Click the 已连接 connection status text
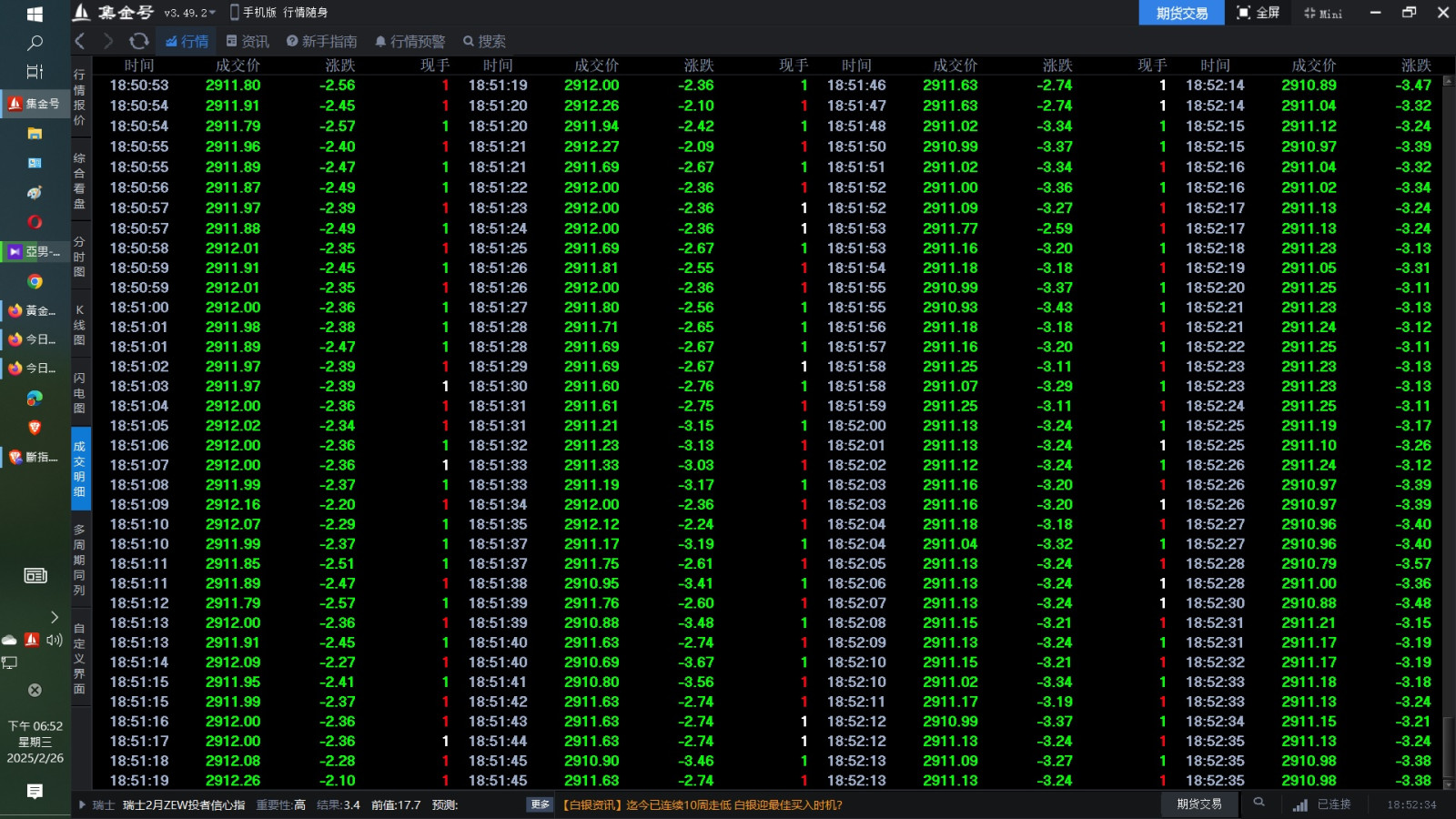Screen dimensions: 1456x819 1334,804
